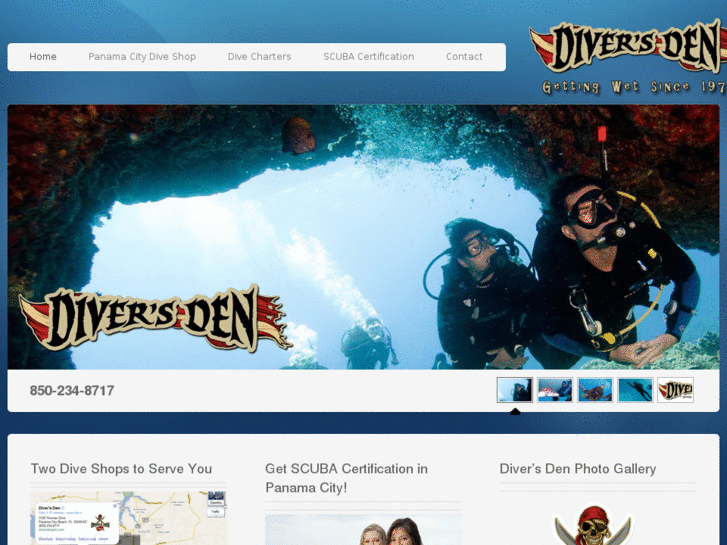Toggle the Traffic layer on the map
The height and width of the screenshot is (545, 727).
pyautogui.click(x=216, y=511)
